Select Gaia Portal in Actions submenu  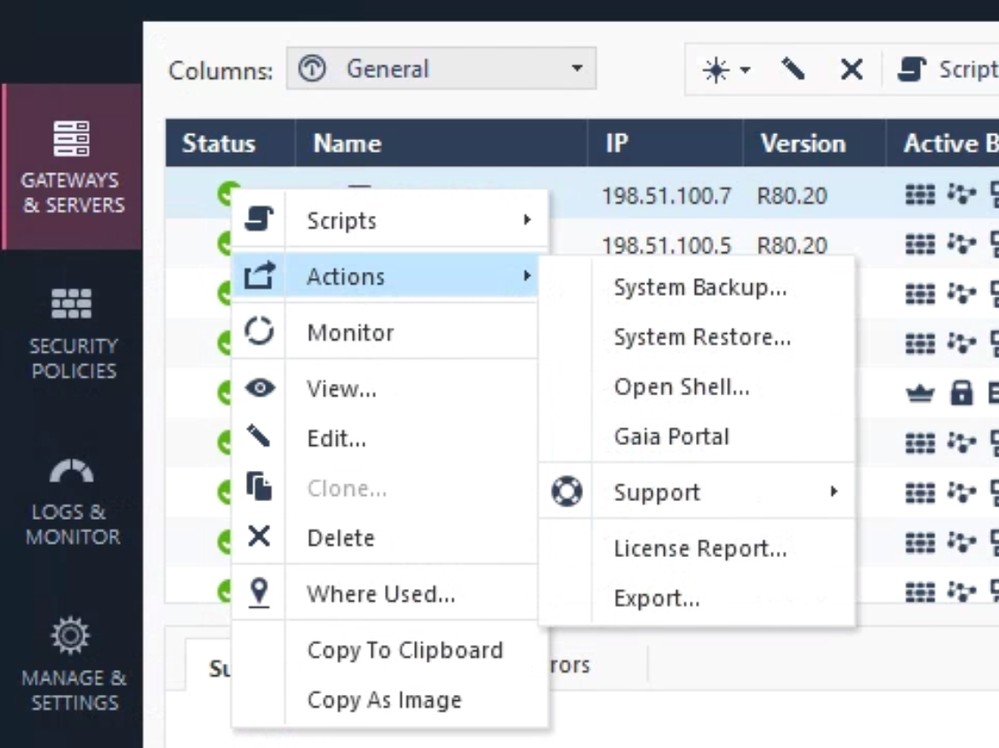[697, 436]
